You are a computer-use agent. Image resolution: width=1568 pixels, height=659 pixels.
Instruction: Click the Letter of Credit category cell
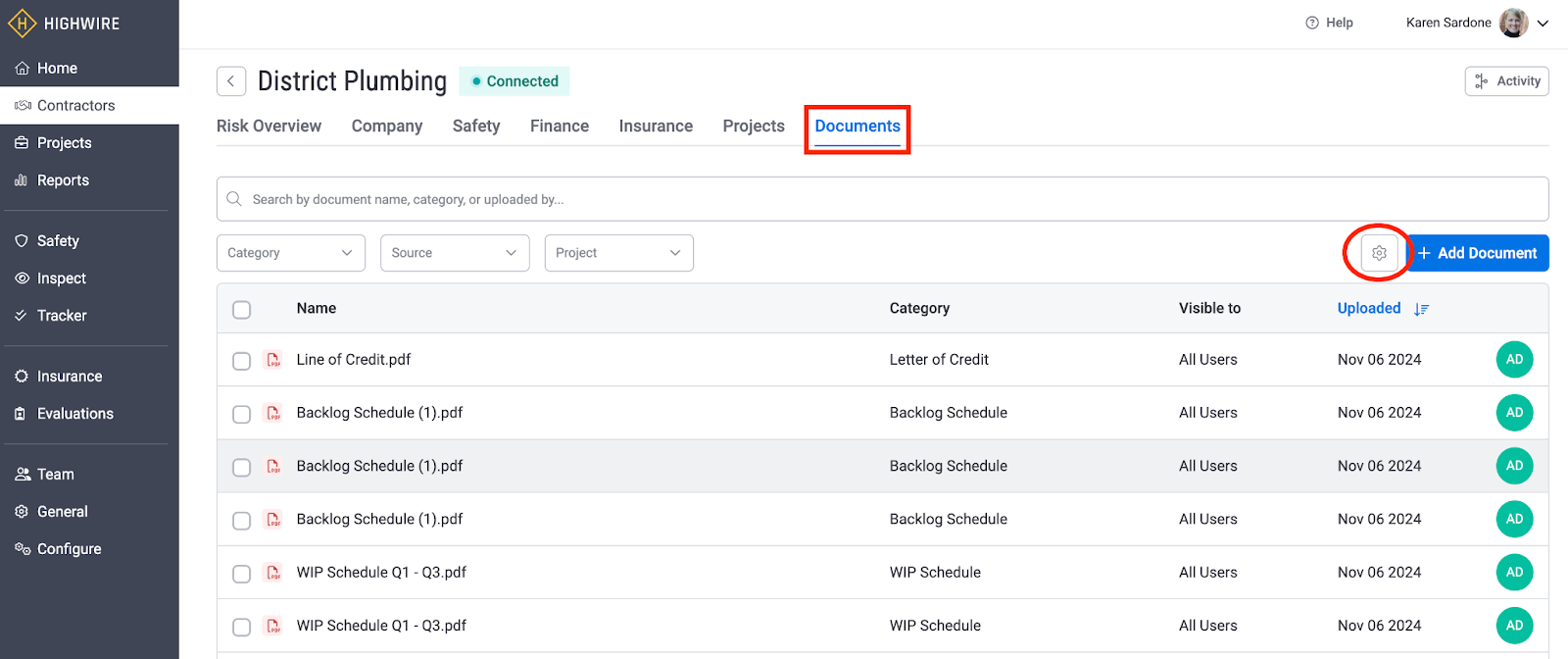tap(939, 360)
